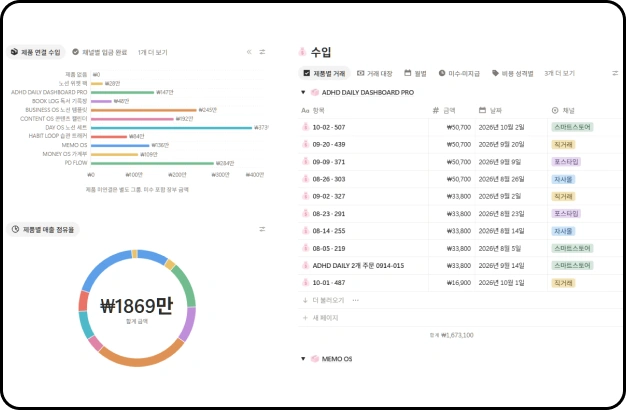Click page icon of row 09-02 - 327
Viewport: 626px width, 410px height.
(305, 196)
